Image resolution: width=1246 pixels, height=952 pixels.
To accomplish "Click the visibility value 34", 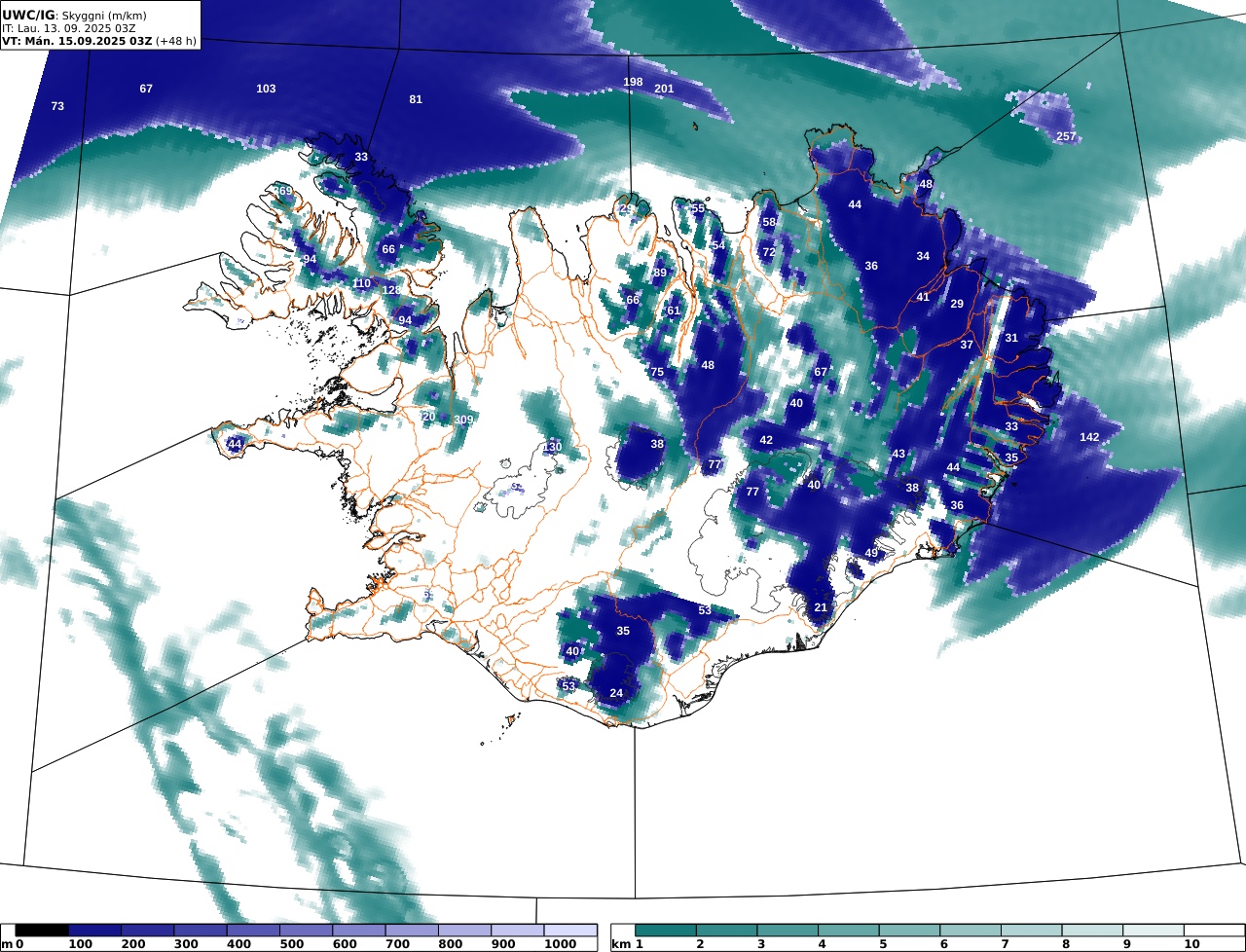I will 923,256.
